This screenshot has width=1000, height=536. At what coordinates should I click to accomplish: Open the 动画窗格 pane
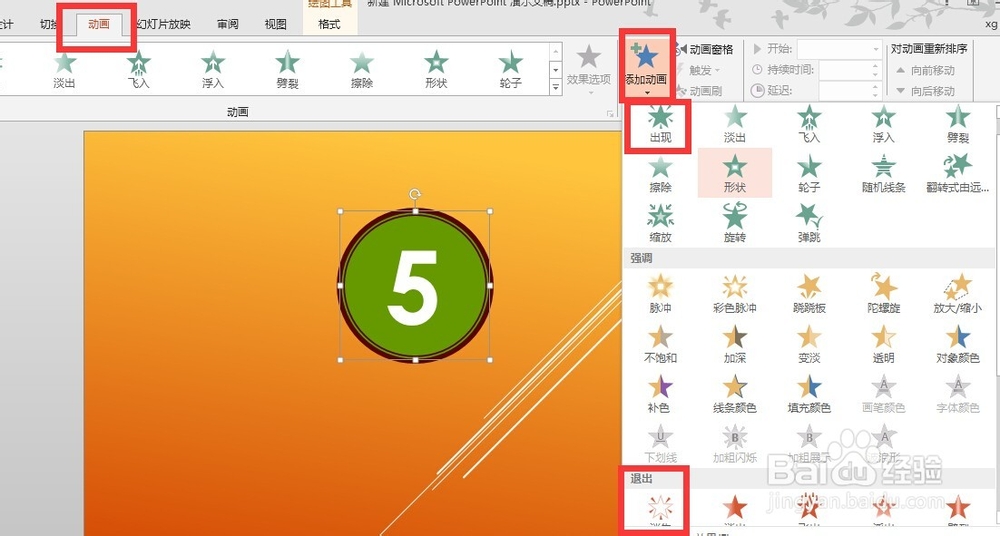pyautogui.click(x=705, y=49)
